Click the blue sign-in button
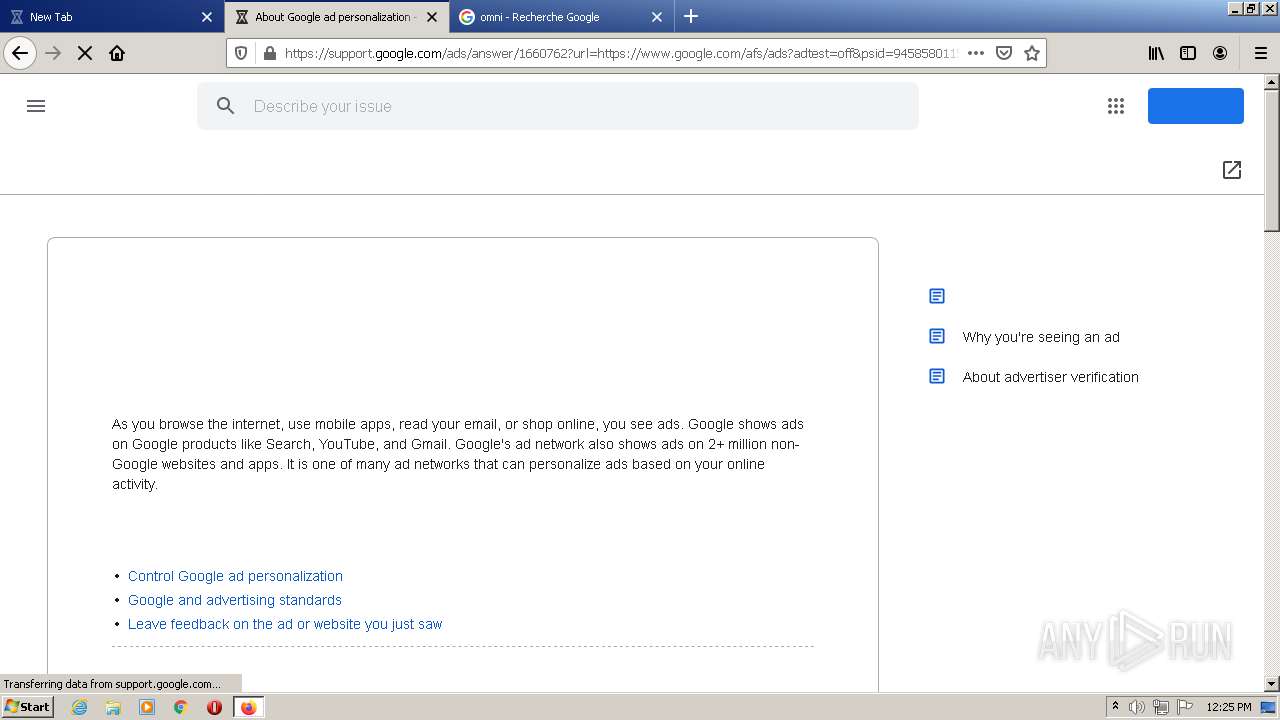This screenshot has width=1280, height=720. [x=1196, y=106]
